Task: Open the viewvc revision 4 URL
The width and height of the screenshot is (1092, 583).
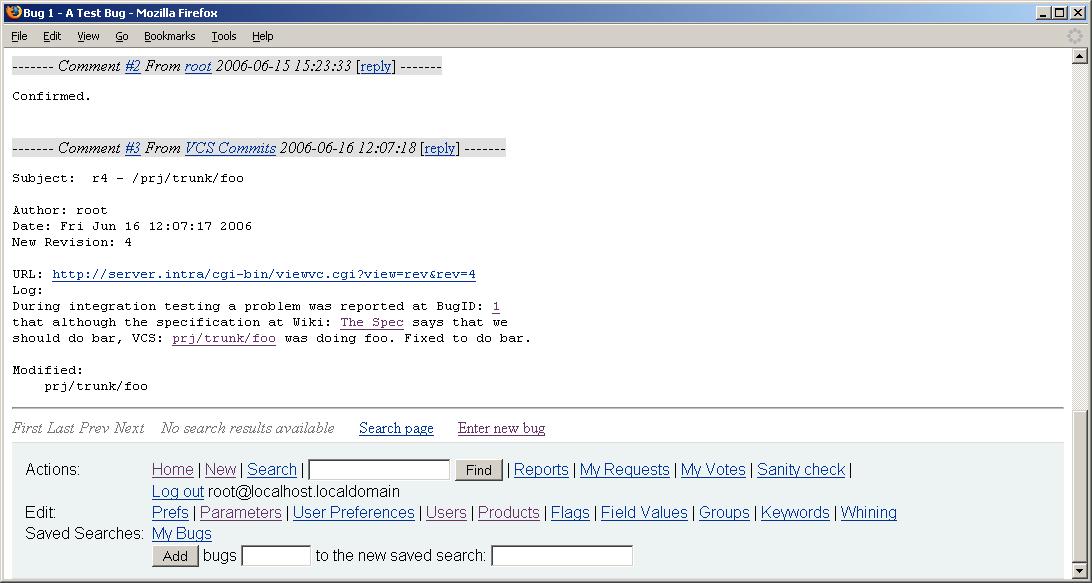Action: [263, 274]
